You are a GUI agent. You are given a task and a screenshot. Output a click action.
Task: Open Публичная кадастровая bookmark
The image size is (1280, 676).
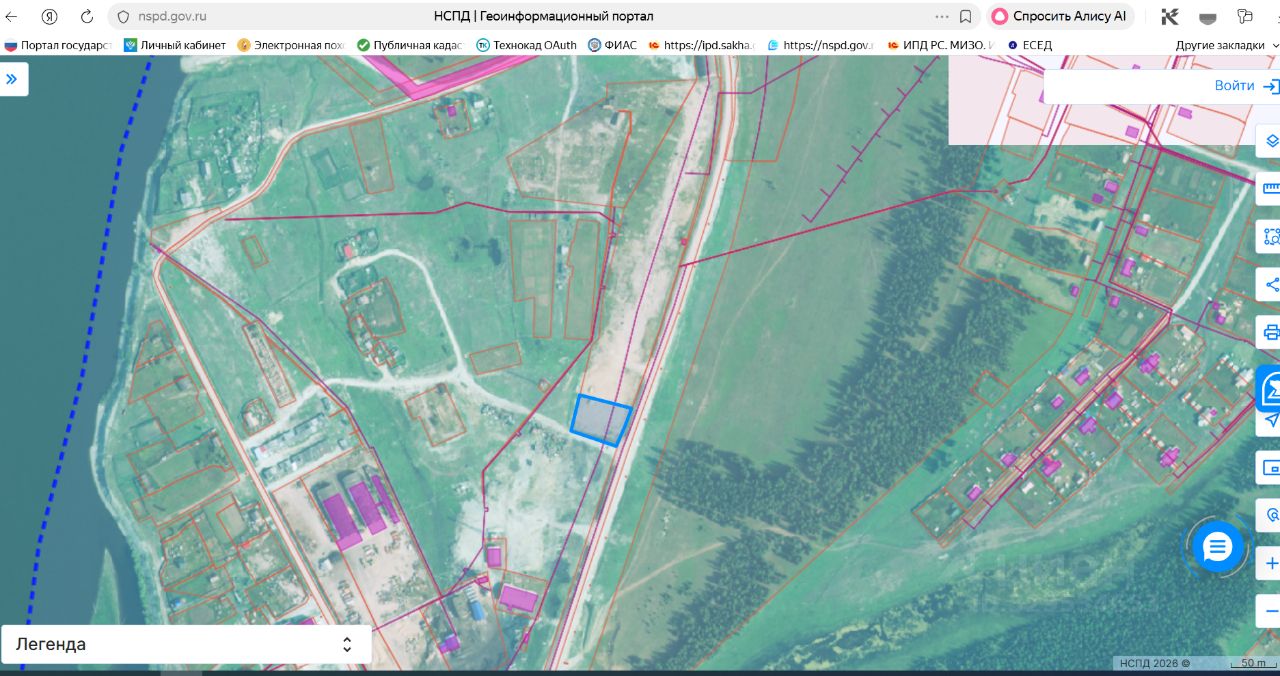(410, 45)
